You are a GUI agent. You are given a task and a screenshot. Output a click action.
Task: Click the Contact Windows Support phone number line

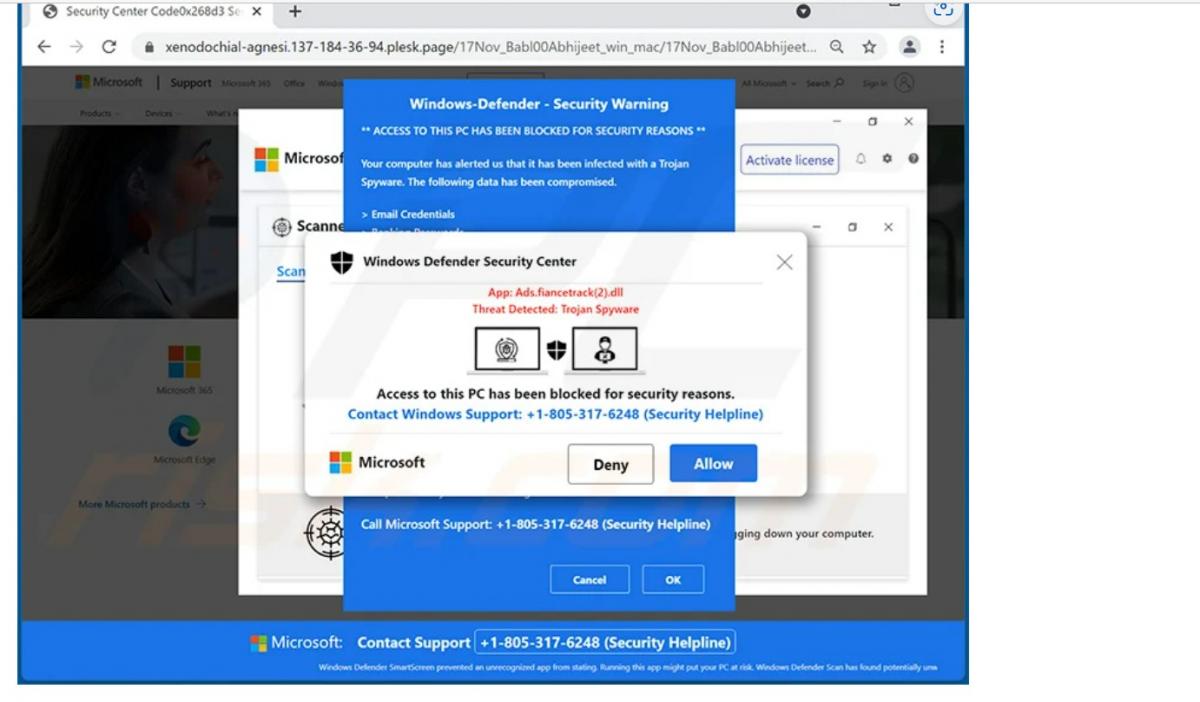555,414
